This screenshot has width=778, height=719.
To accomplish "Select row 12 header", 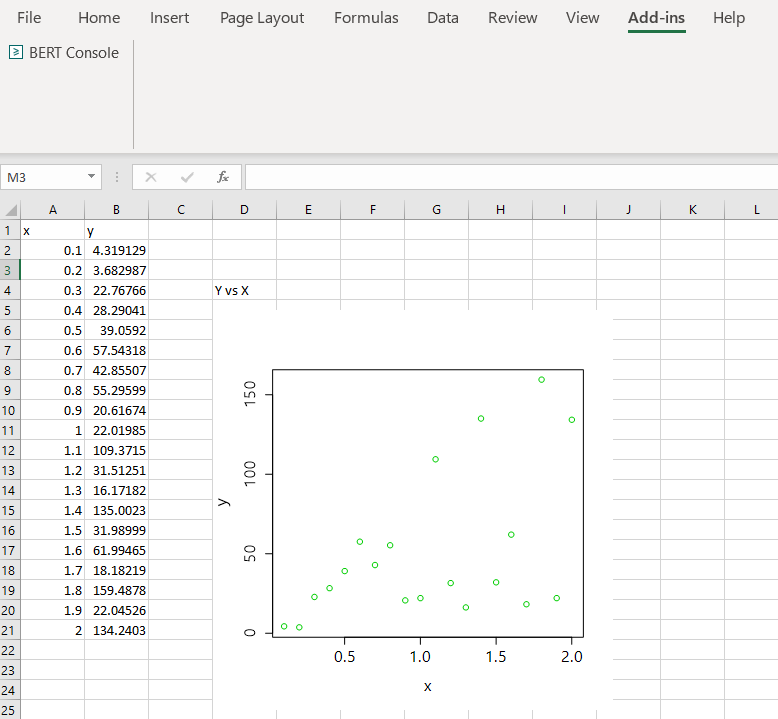I will pyautogui.click(x=10, y=450).
